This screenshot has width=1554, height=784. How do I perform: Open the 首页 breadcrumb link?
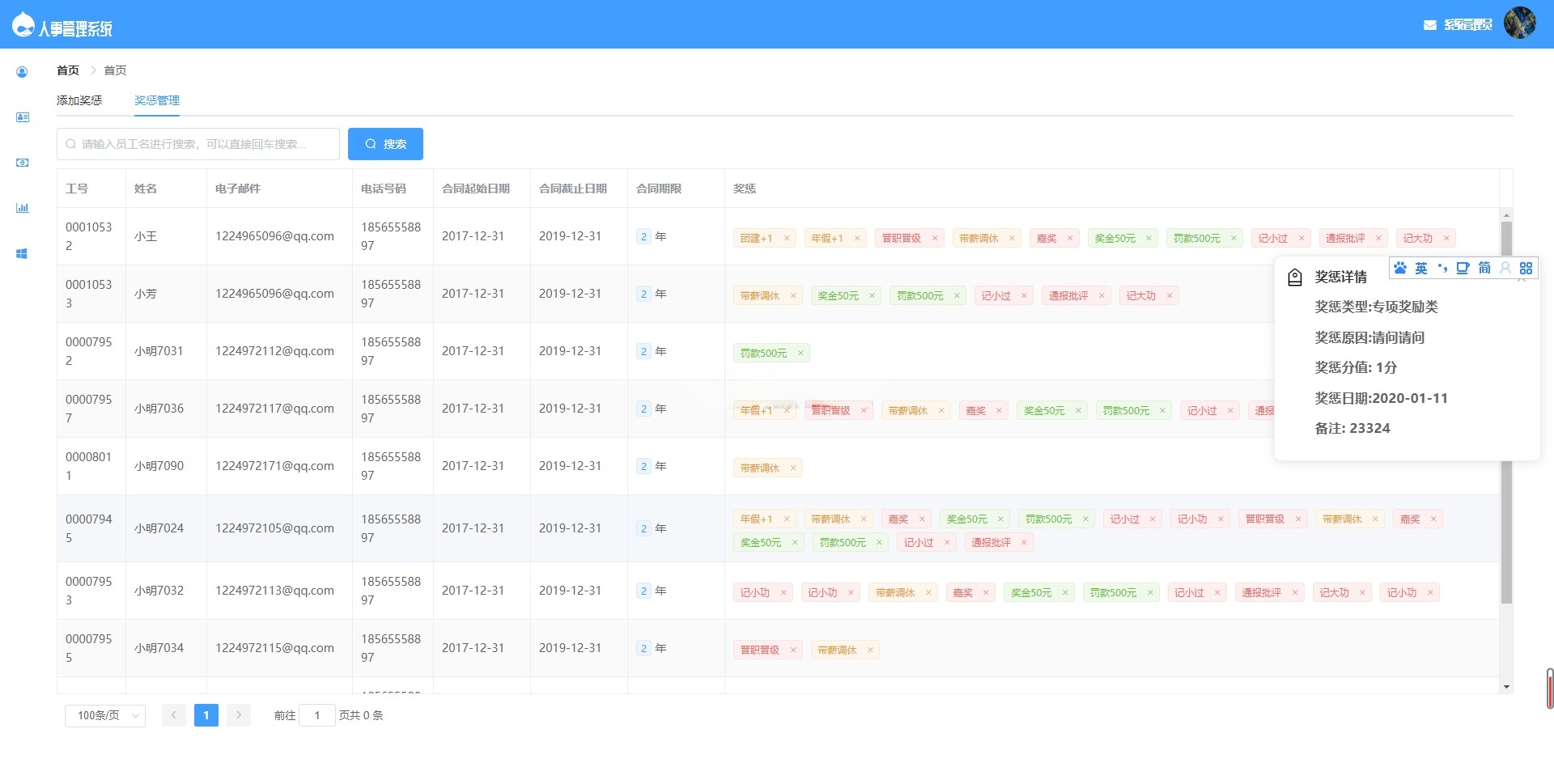pos(68,70)
